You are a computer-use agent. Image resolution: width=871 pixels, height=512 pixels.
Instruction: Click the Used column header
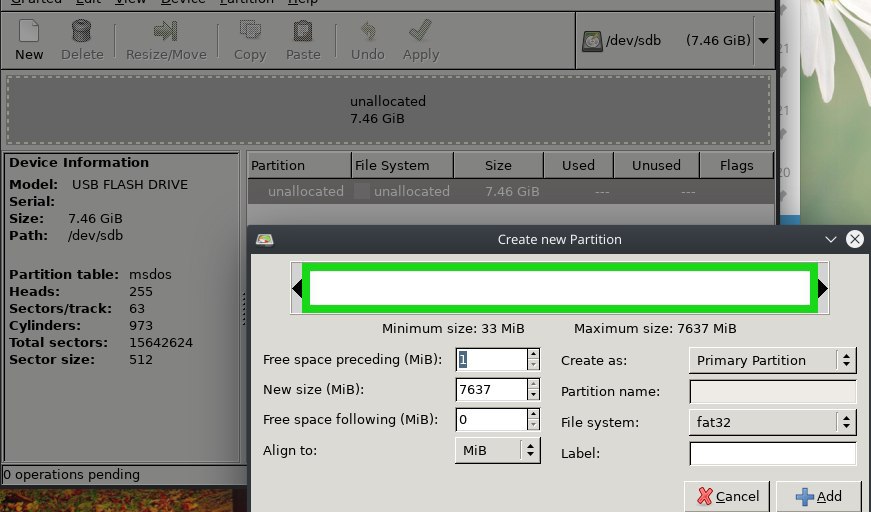click(578, 165)
